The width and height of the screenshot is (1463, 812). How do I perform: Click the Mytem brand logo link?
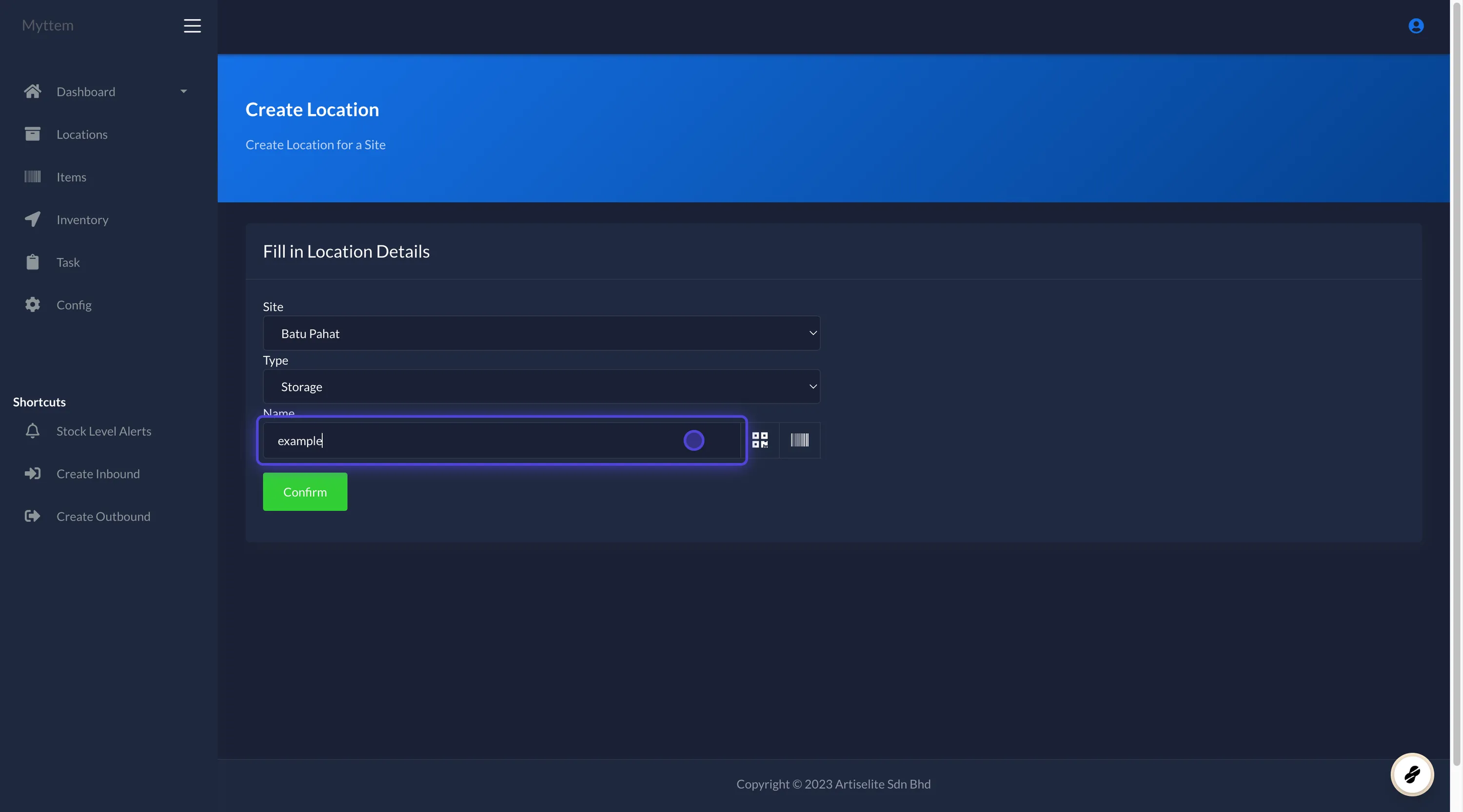[x=48, y=25]
